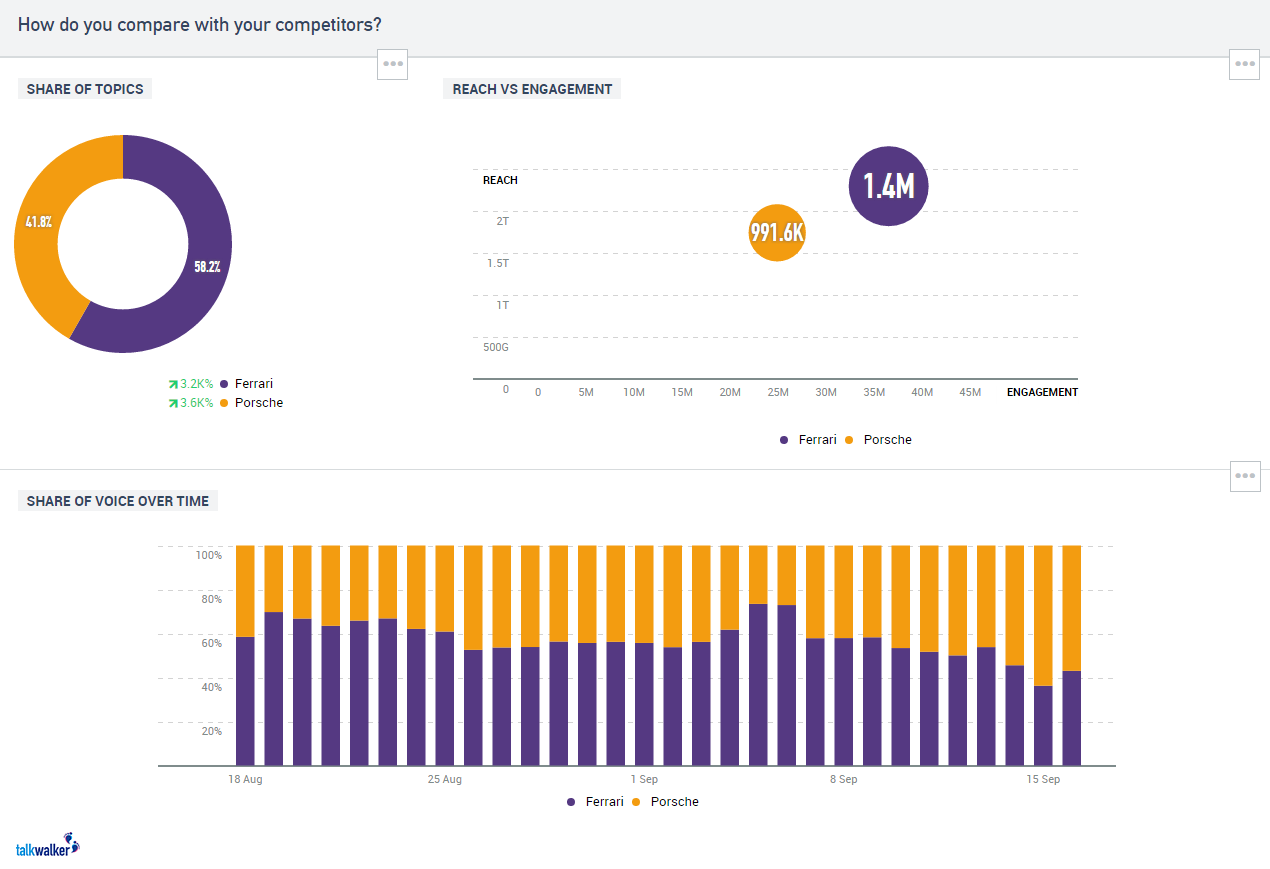The height and width of the screenshot is (869, 1270).
Task: Click the REACH axis label
Action: tap(500, 181)
